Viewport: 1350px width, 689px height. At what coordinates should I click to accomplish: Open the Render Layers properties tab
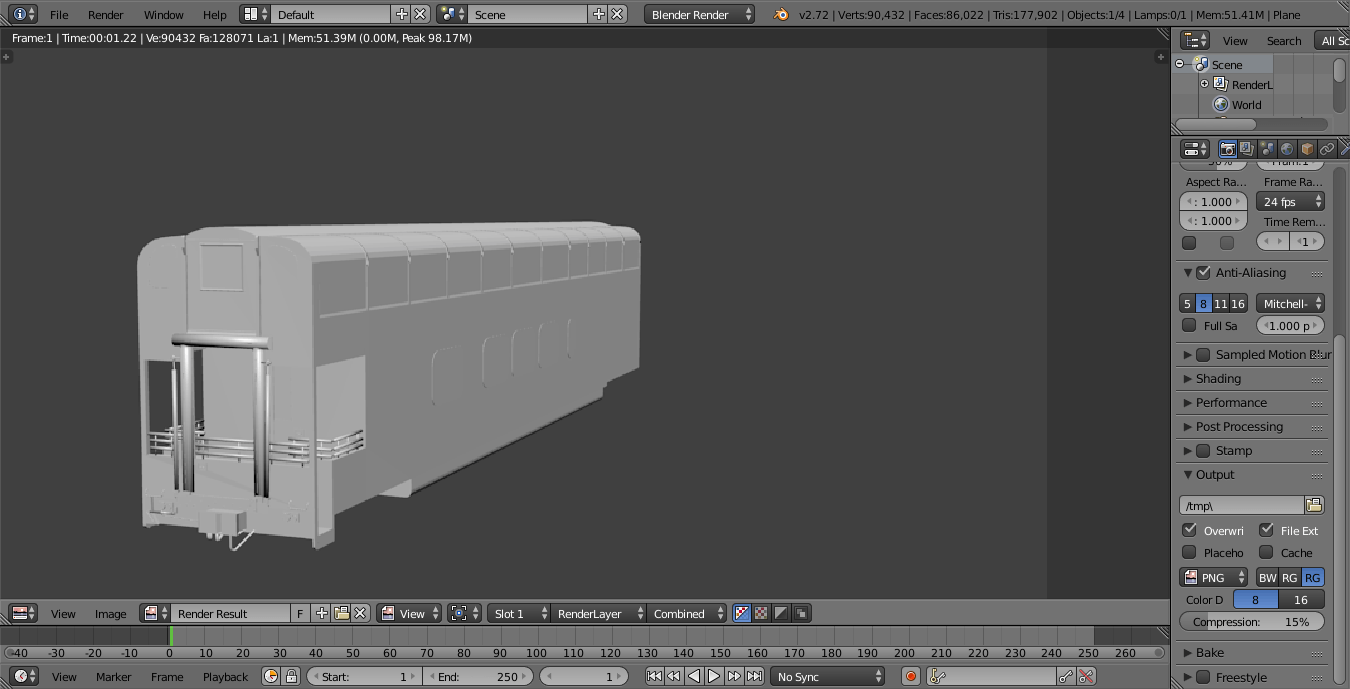(1247, 149)
